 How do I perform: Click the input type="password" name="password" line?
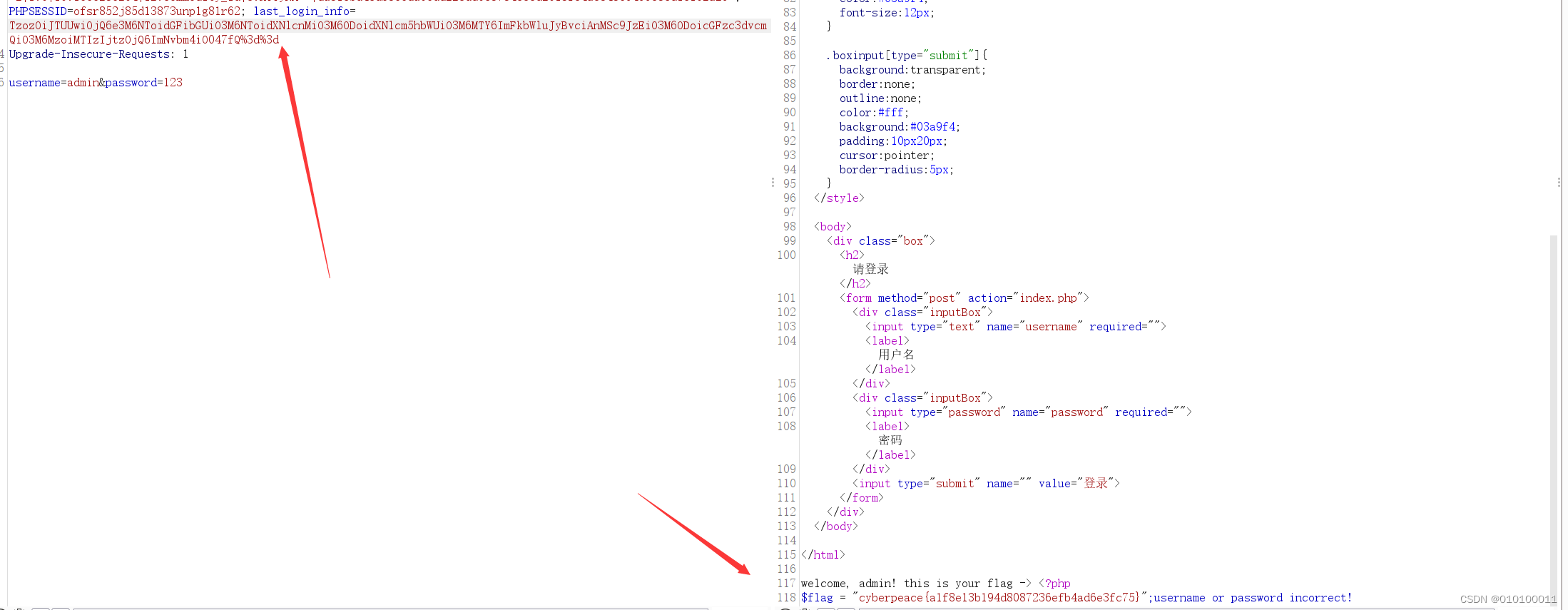pos(1029,412)
